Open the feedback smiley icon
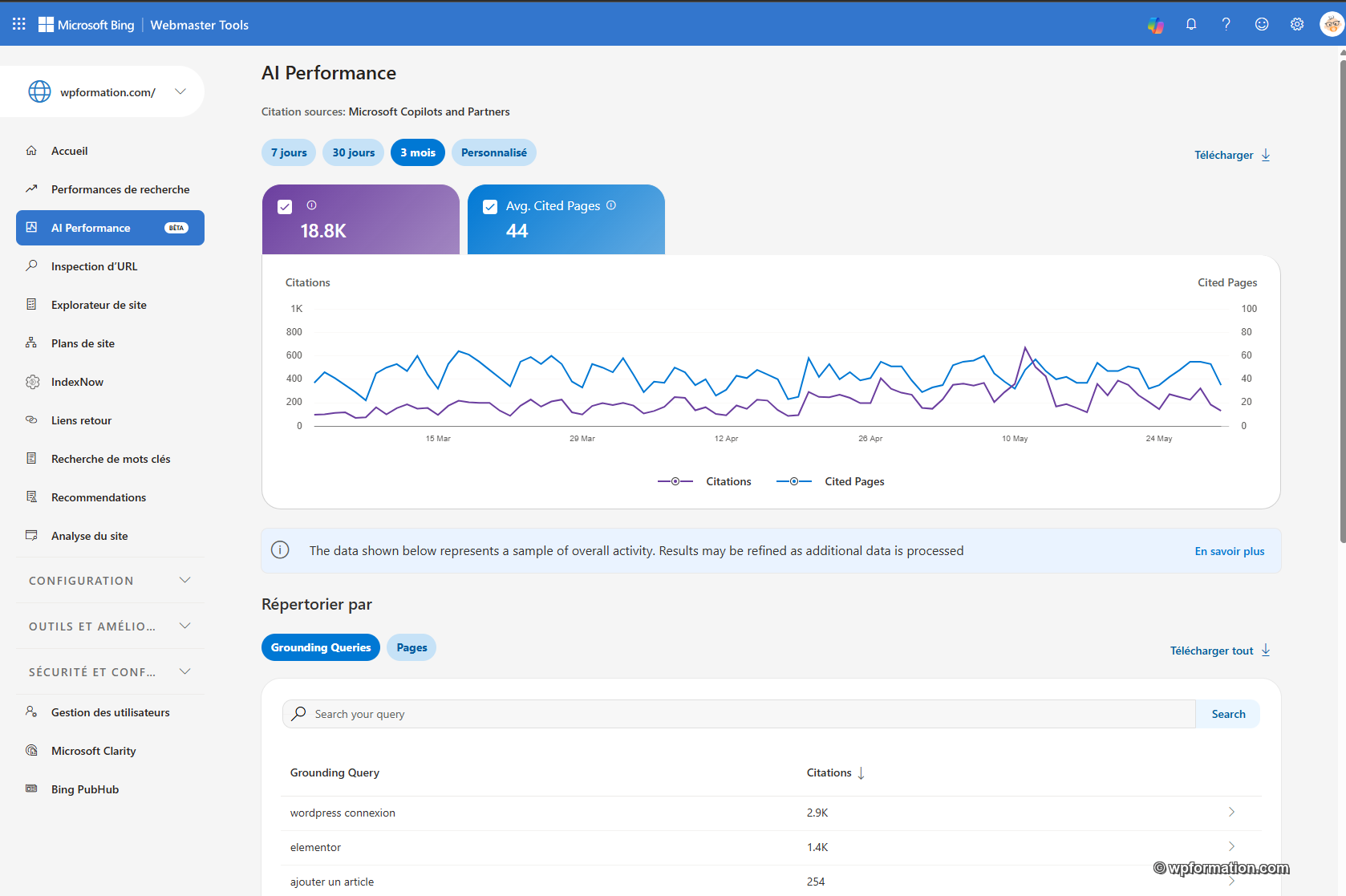Screen dimensions: 1346x896 click(x=1262, y=24)
